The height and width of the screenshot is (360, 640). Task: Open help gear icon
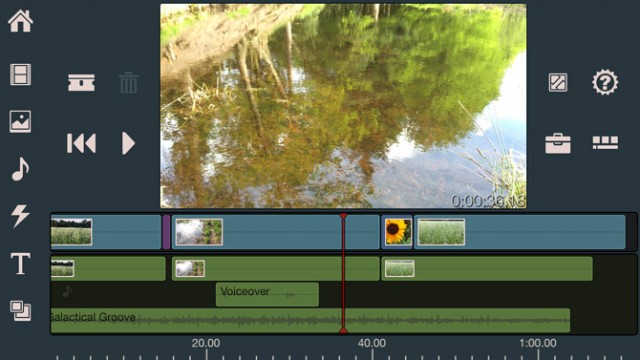(x=605, y=82)
